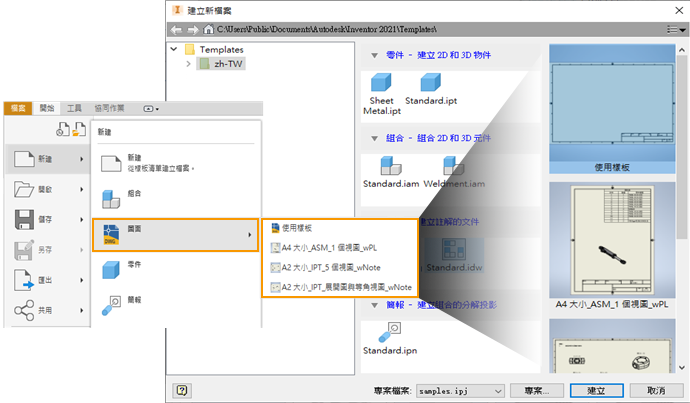Viewport: 690px width, 403px height.
Task: Select the 圖面 drawing entry
Action: (x=175, y=235)
